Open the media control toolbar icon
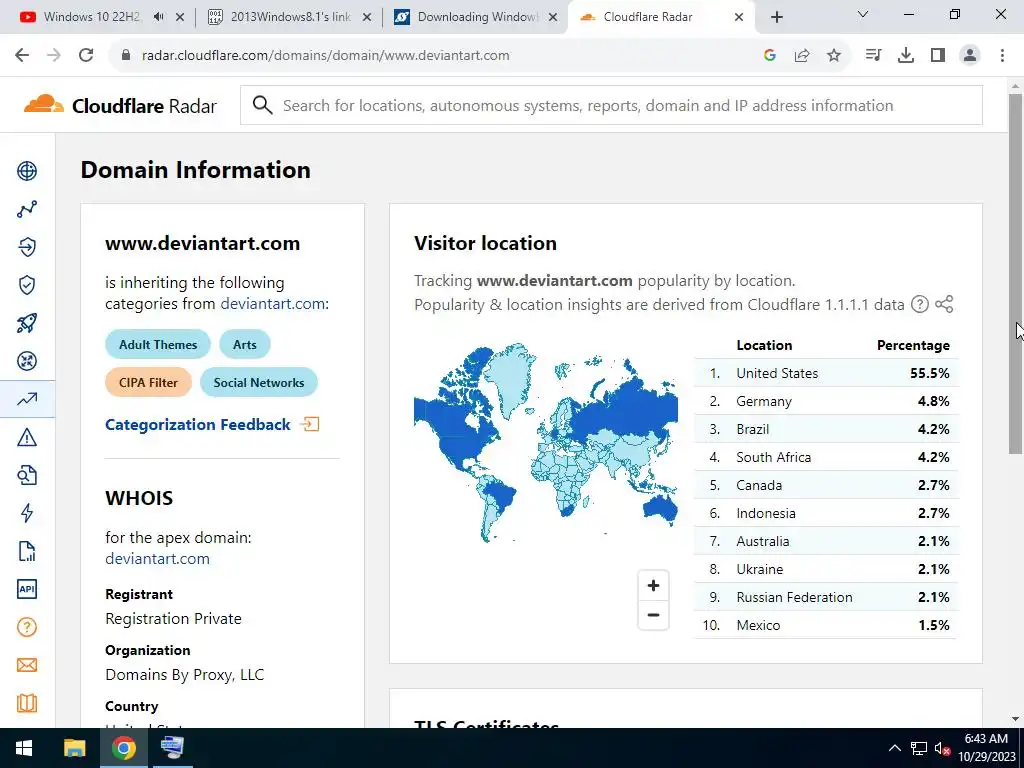The height and width of the screenshot is (768, 1024). (873, 56)
